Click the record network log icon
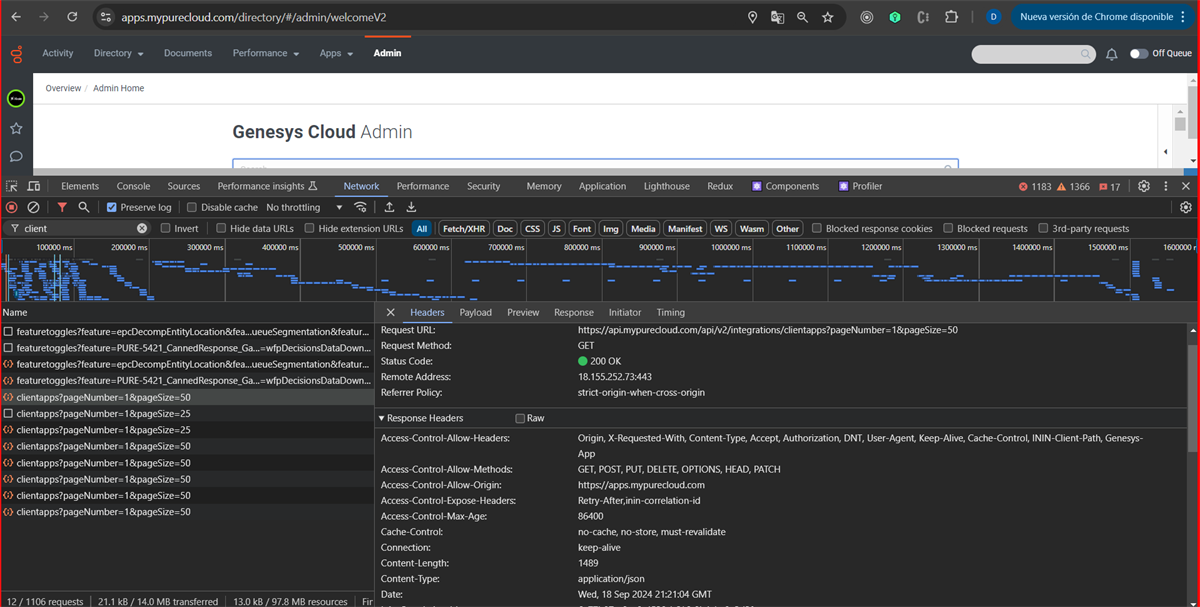 point(12,208)
